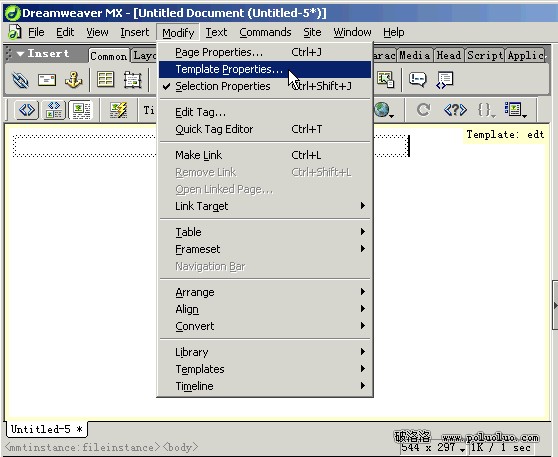Open the Edit menu
Image resolution: width=558 pixels, height=457 pixels.
click(65, 32)
